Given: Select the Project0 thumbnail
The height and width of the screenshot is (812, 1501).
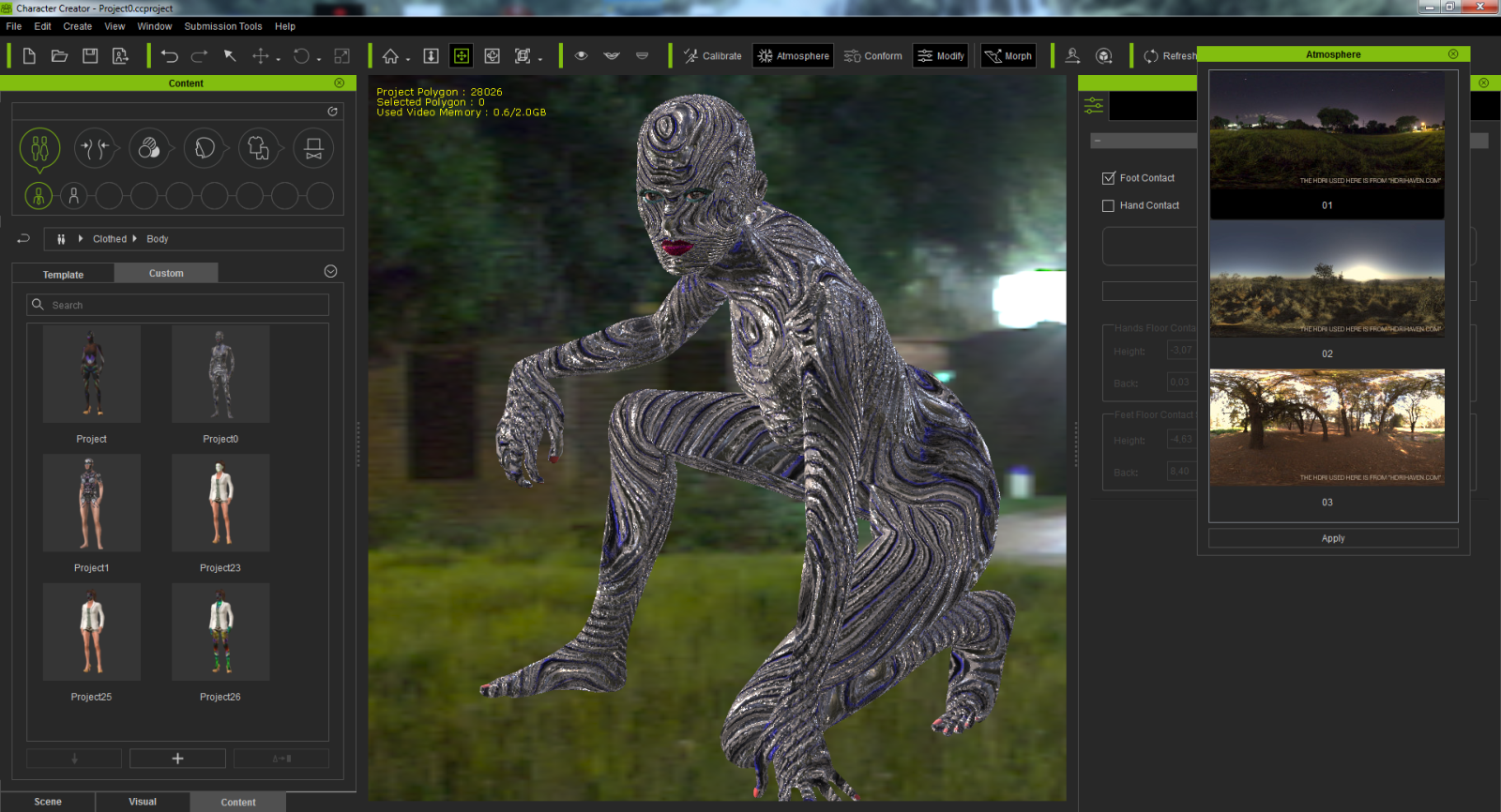Looking at the screenshot, I should pos(220,374).
